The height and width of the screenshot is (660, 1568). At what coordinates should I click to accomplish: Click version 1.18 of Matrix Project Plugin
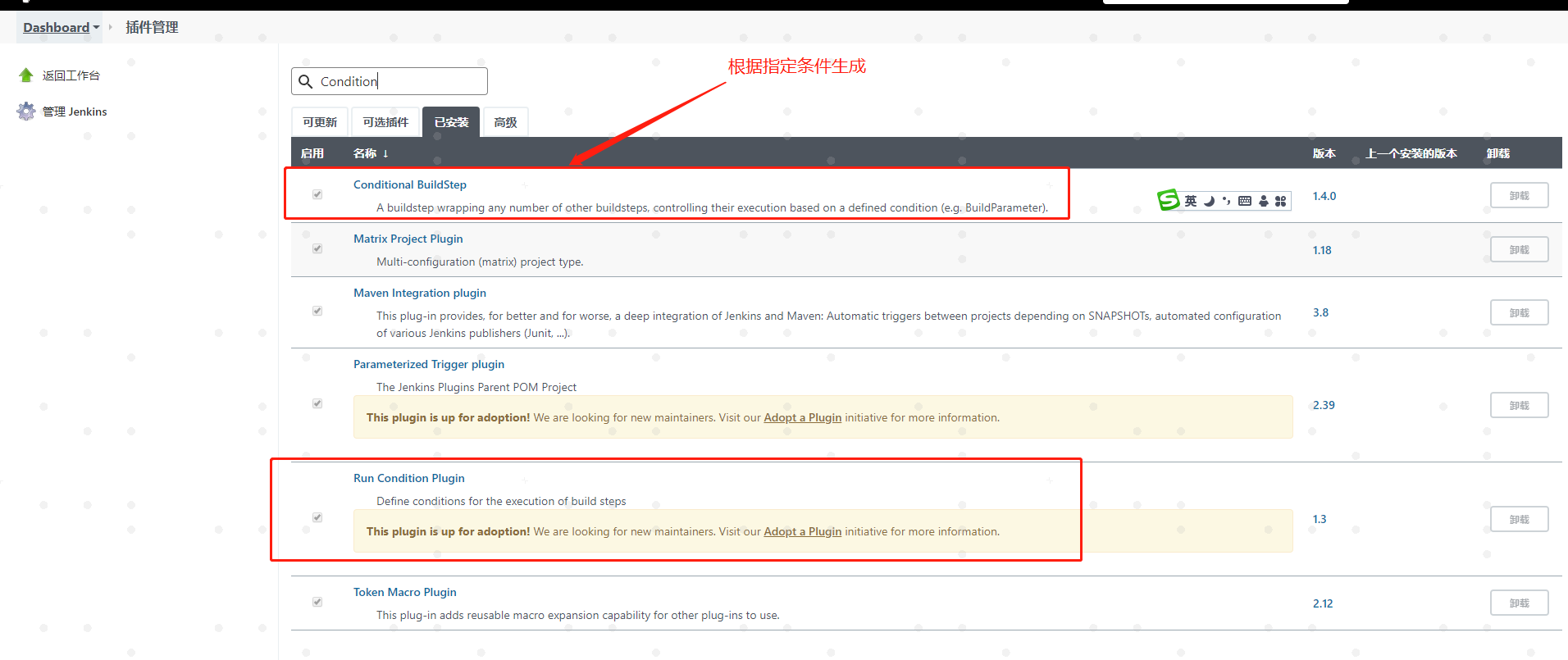coord(1322,250)
